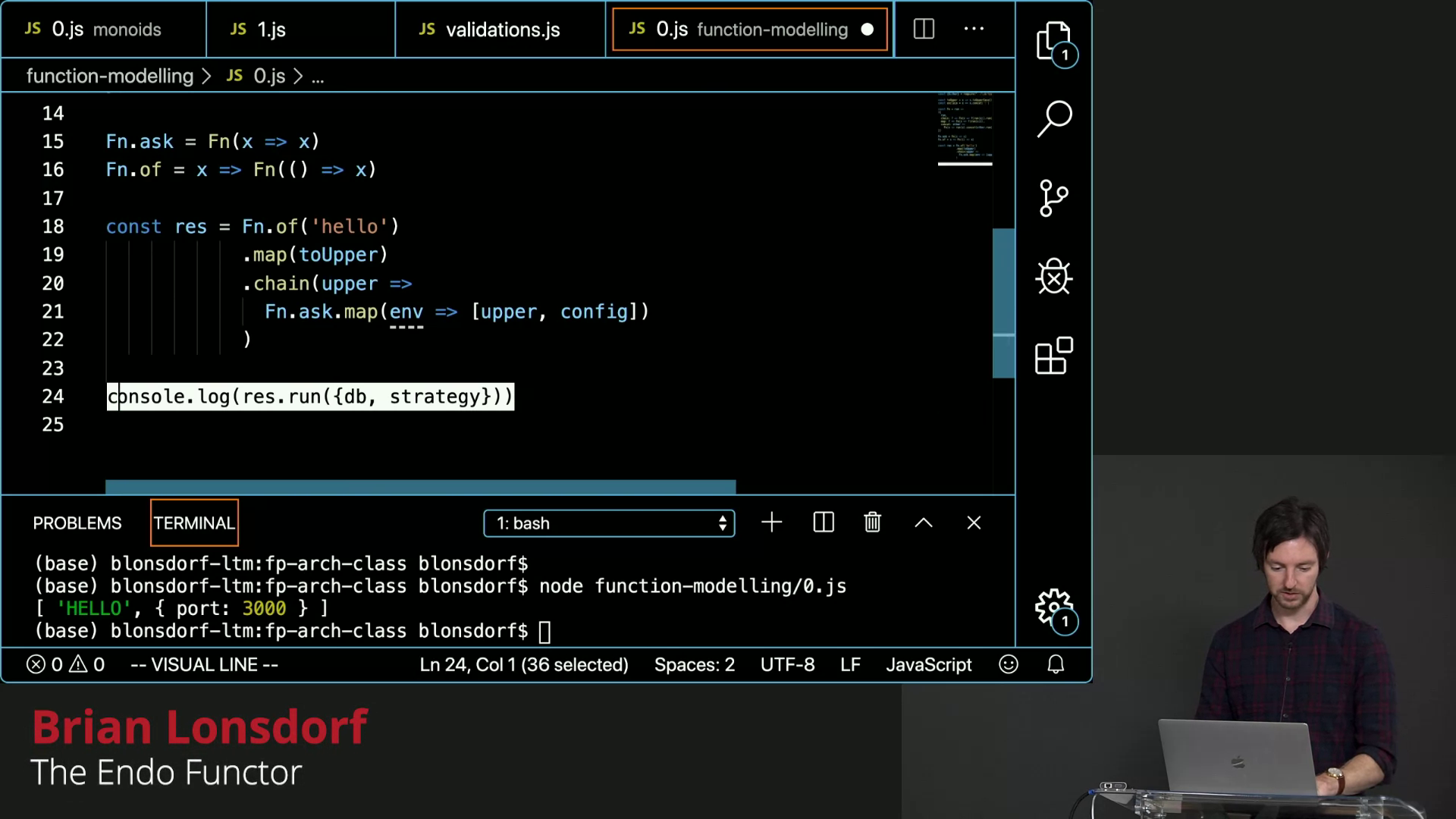Click 'strategy' in console.log line
Screen dimensions: 1456x819
(x=435, y=397)
